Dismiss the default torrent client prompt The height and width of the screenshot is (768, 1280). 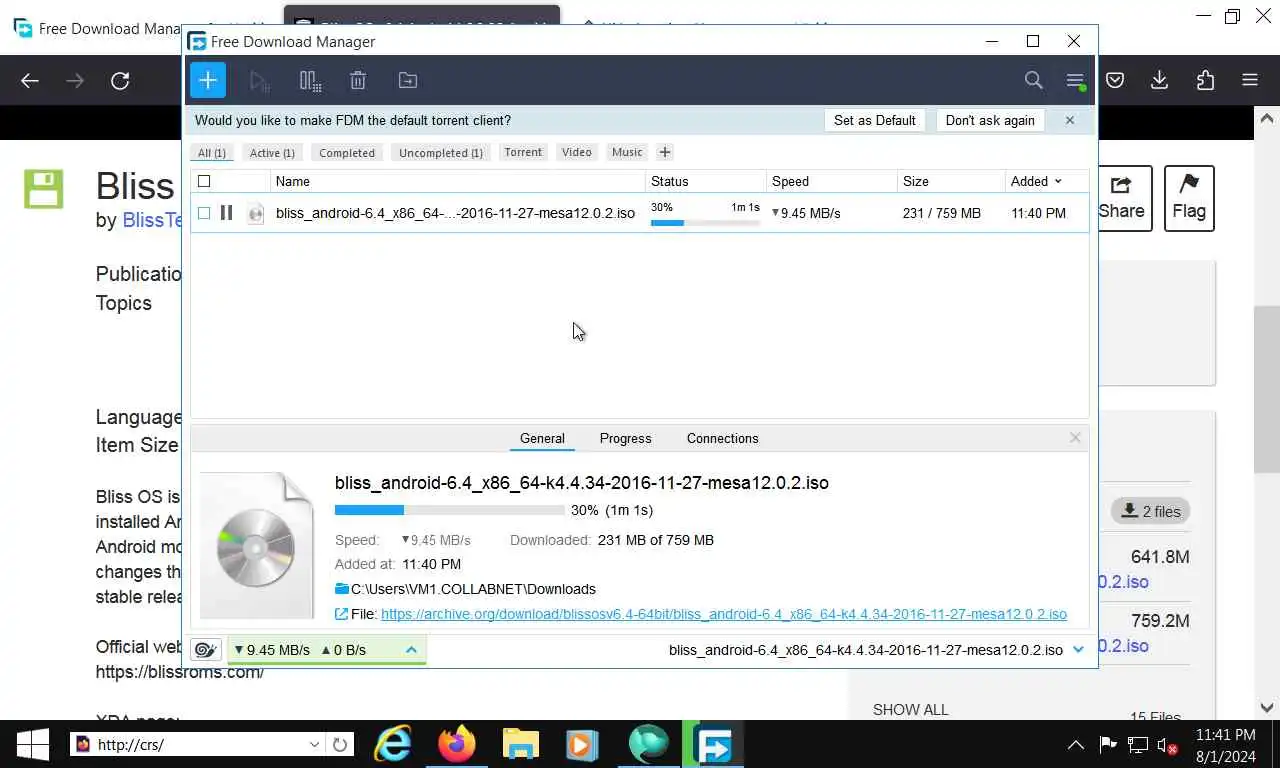tap(1069, 120)
